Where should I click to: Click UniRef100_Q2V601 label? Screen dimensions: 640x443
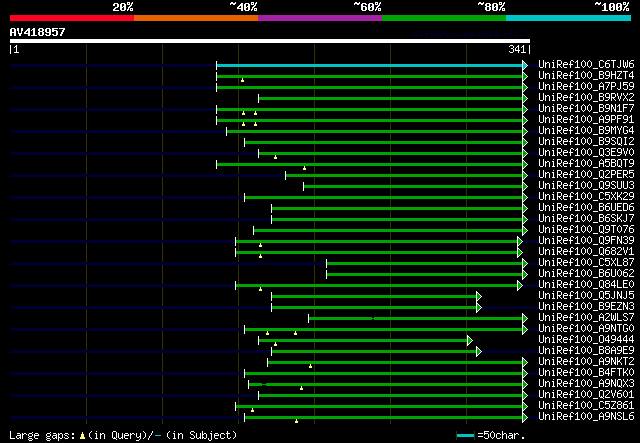click(x=586, y=395)
